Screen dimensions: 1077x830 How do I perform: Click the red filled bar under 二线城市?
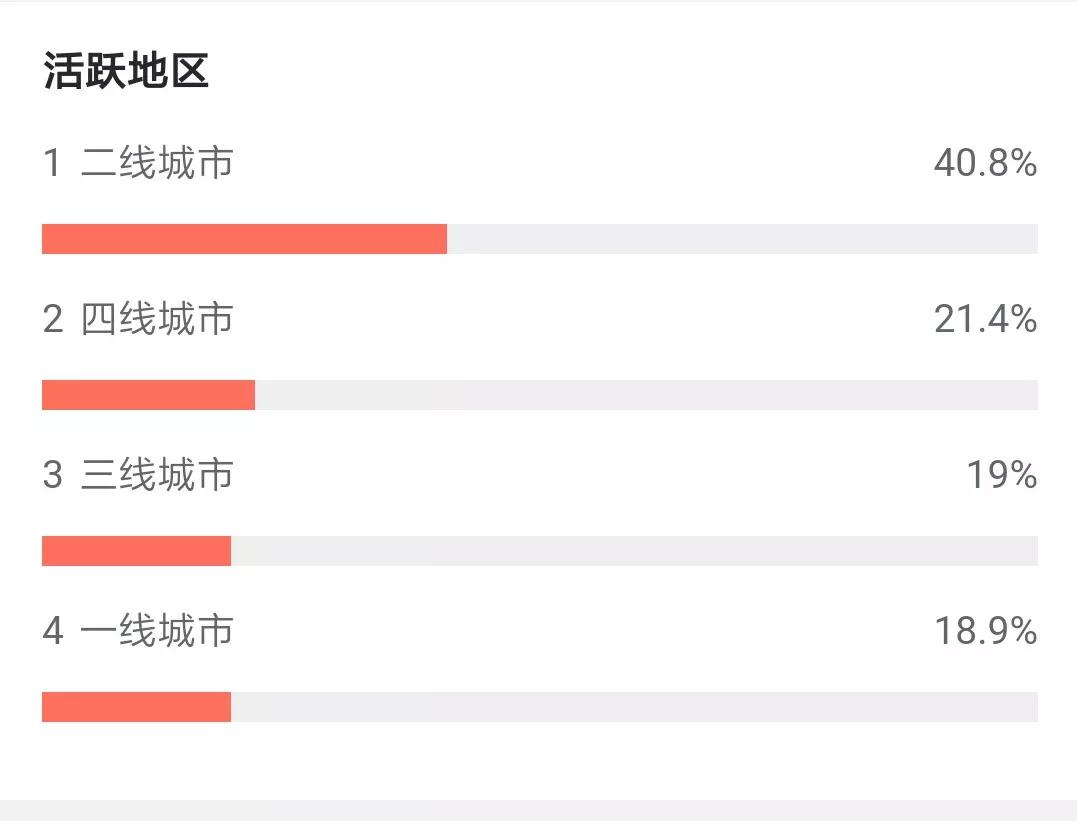point(244,239)
